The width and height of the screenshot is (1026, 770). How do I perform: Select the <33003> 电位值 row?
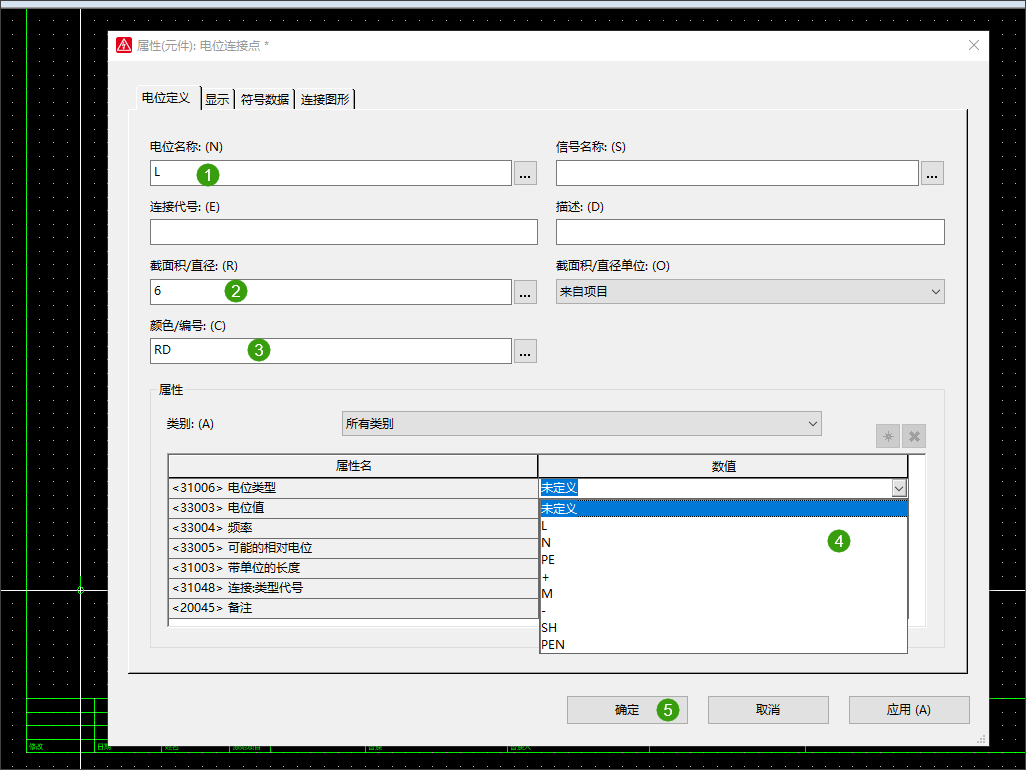pos(353,508)
